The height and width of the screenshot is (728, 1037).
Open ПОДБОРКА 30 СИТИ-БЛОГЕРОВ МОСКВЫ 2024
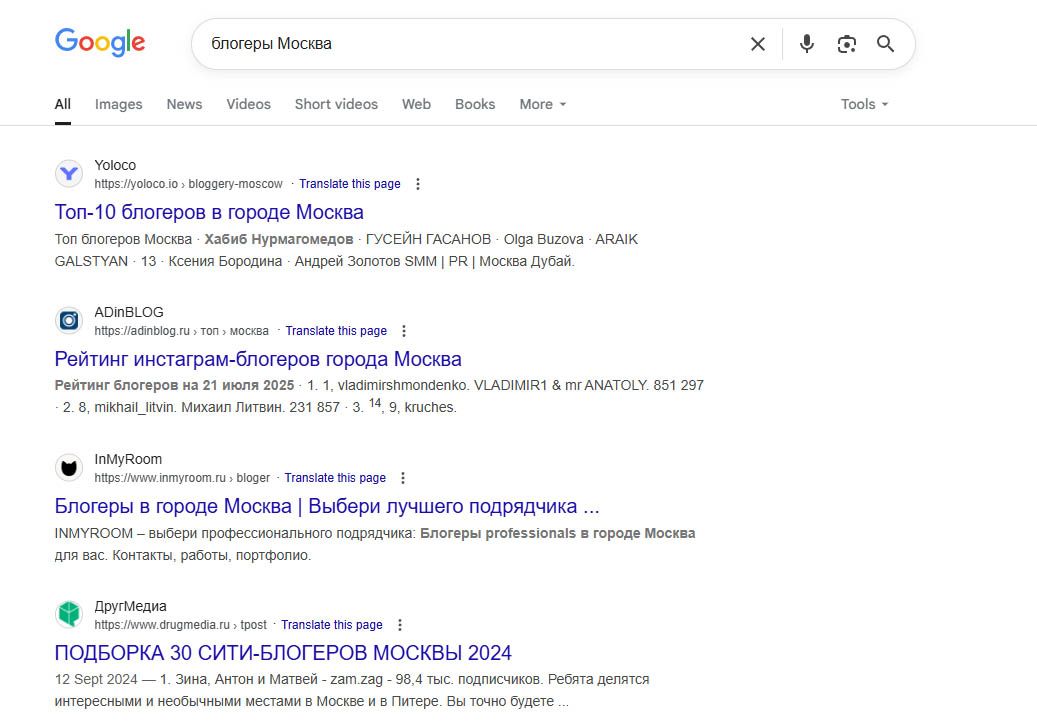[283, 653]
